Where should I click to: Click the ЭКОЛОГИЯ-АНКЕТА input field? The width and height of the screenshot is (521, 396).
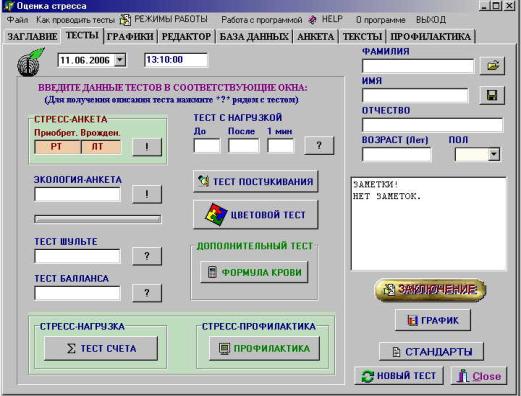[77, 194]
